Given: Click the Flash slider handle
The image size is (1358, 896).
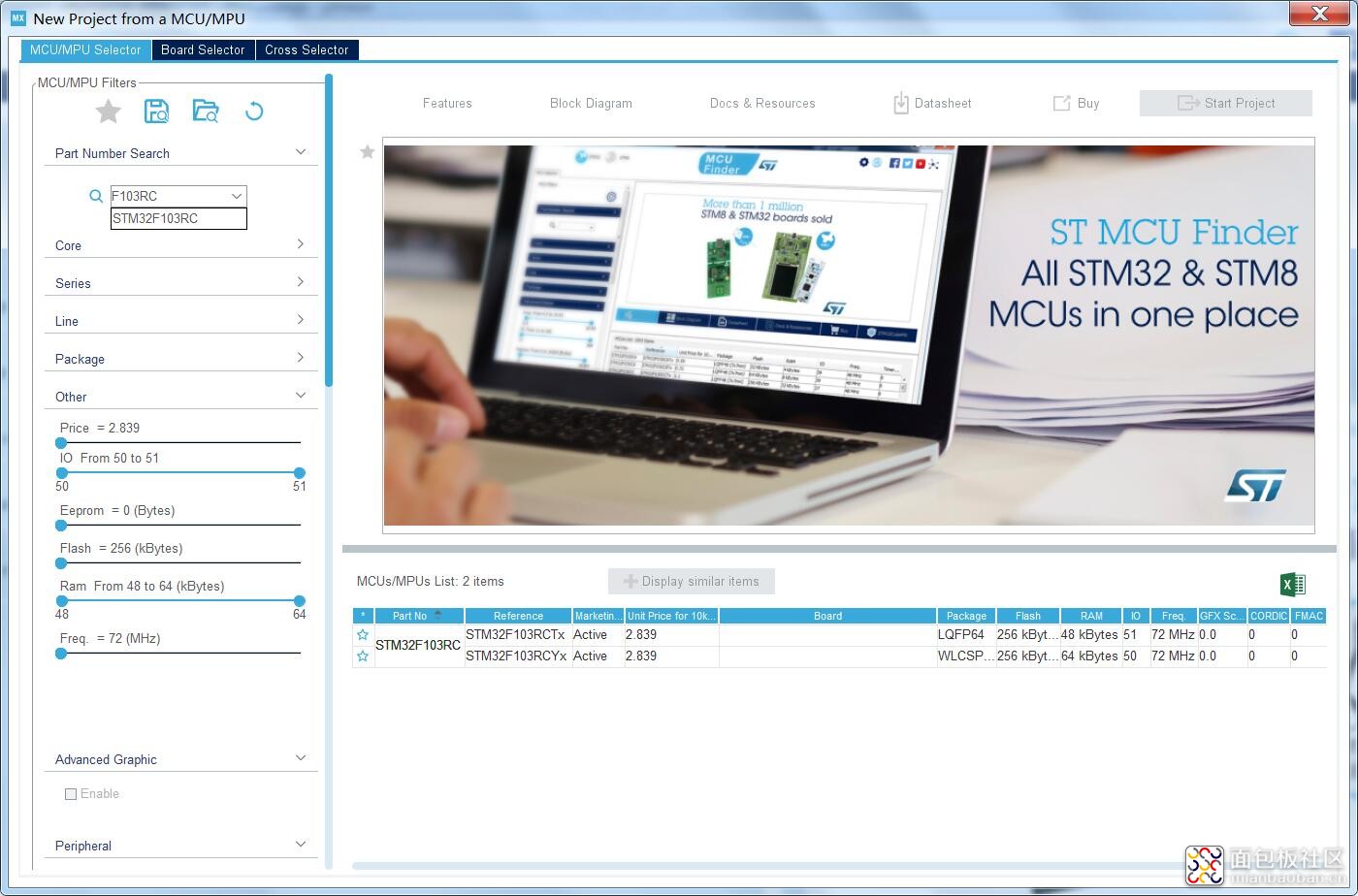Looking at the screenshot, I should (61, 562).
